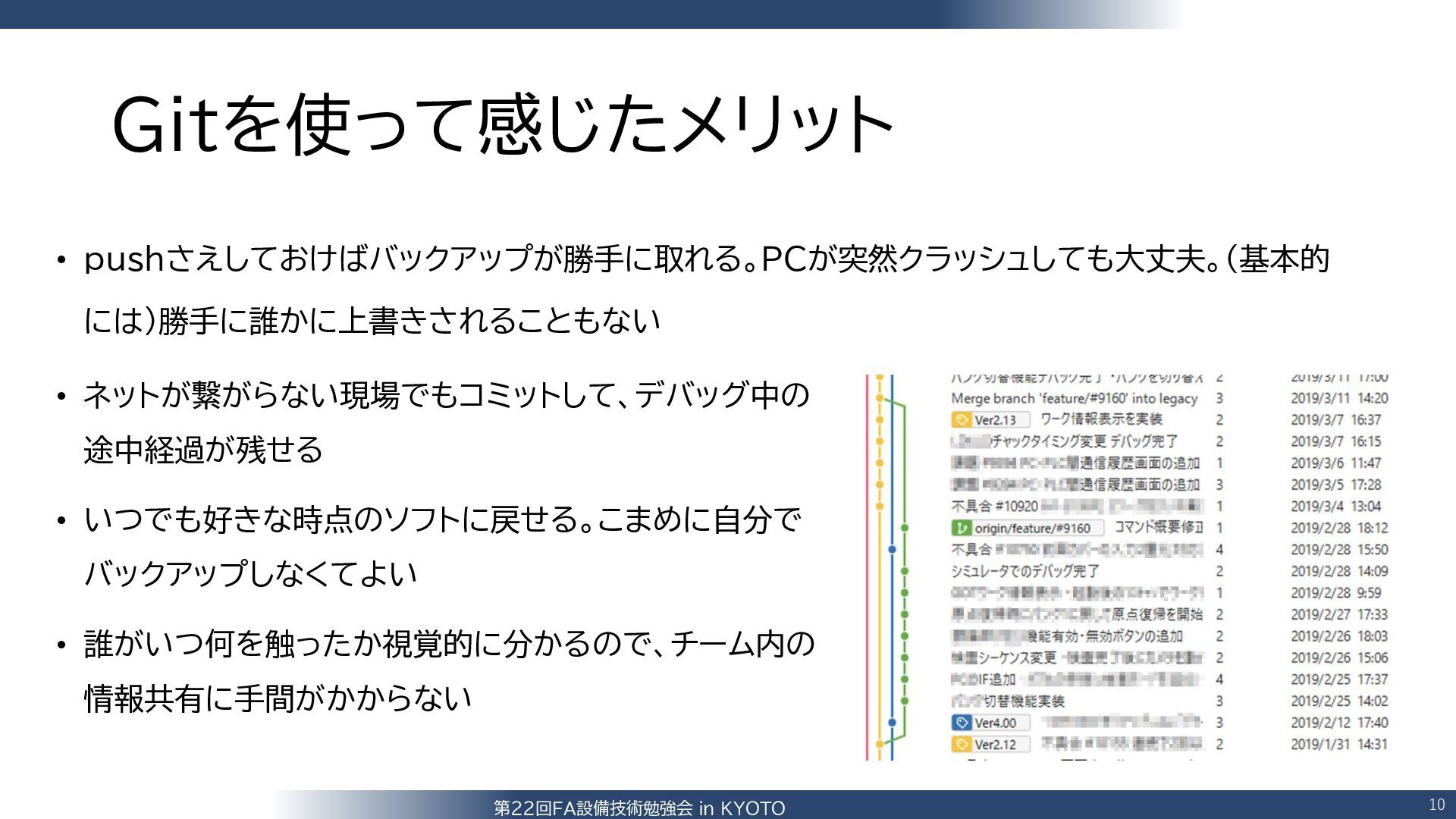
Task: Click the yellow Ver2.12 tag icon
Action: pos(962,745)
